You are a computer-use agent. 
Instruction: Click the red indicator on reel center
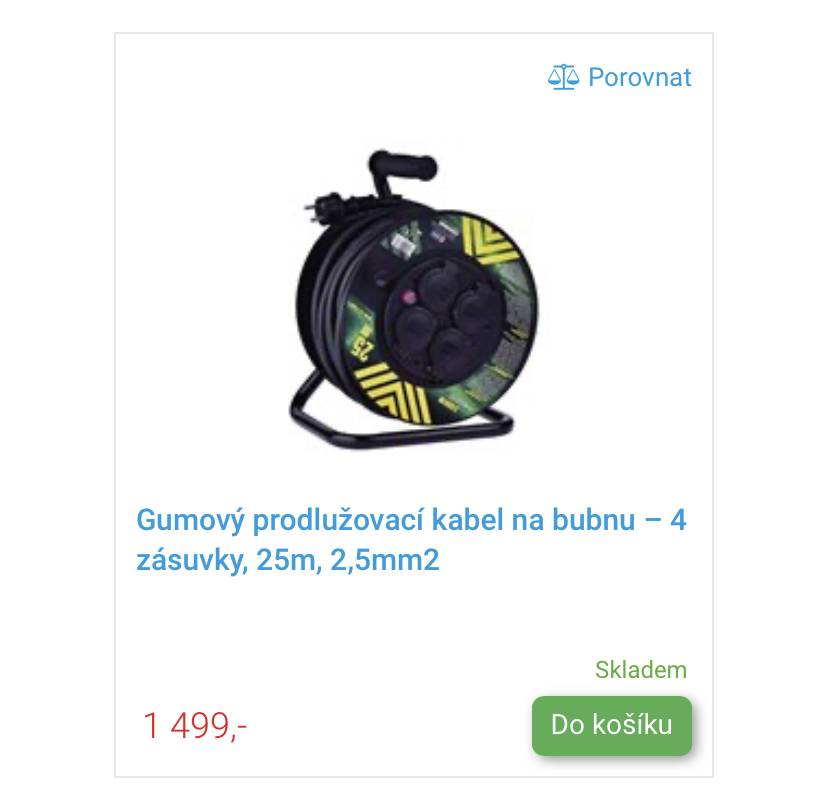(408, 297)
